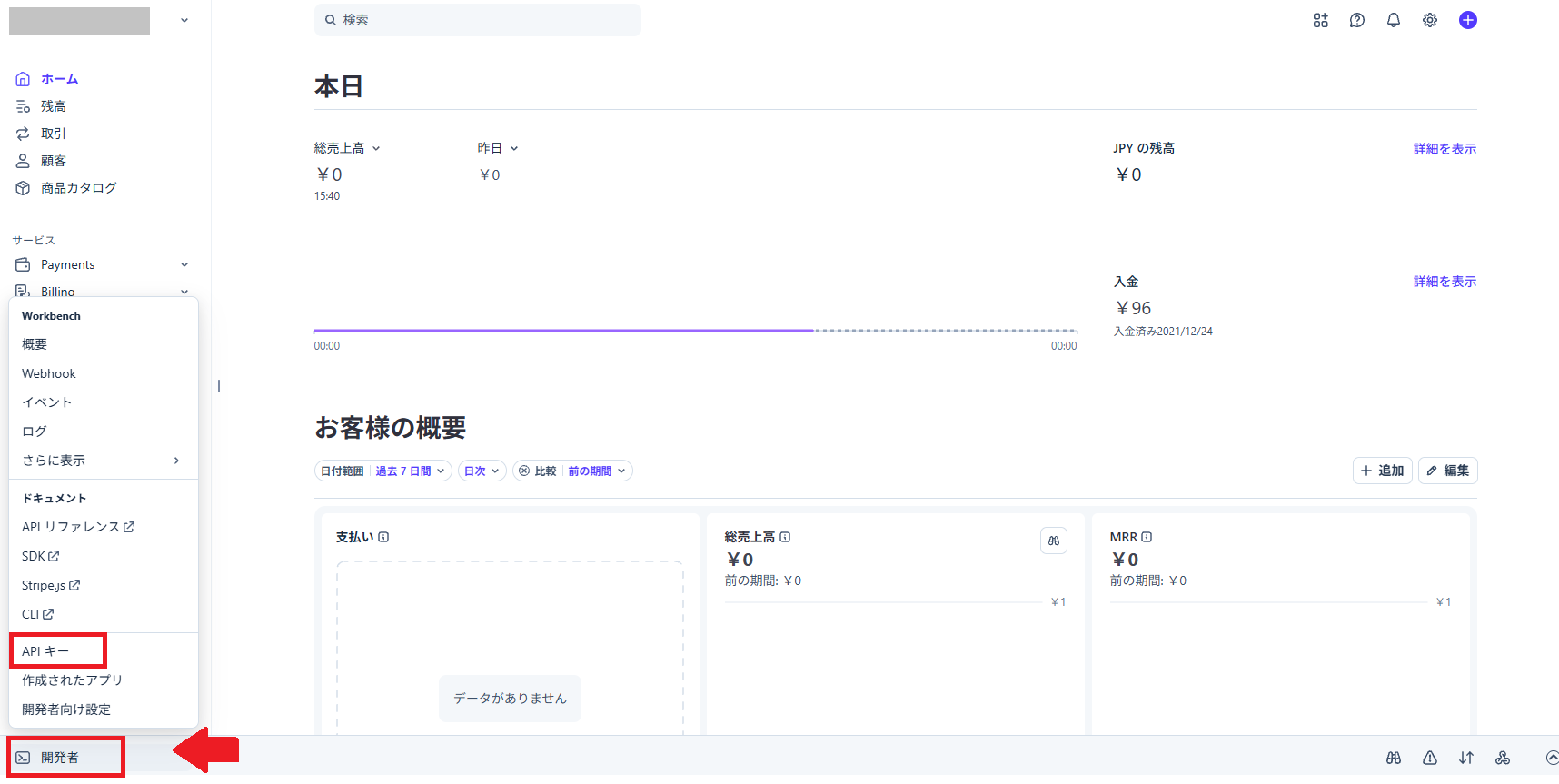Open the 昨日 comparison dropdown

(x=498, y=148)
